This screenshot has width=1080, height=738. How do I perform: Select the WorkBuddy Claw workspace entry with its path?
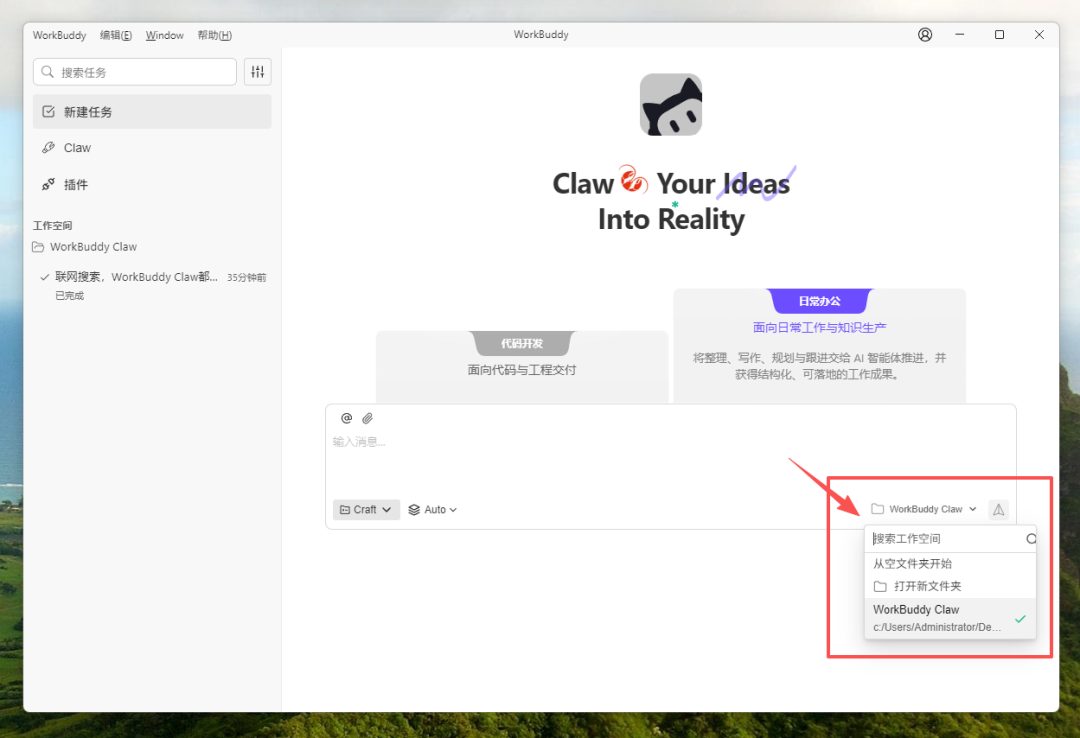click(x=950, y=618)
